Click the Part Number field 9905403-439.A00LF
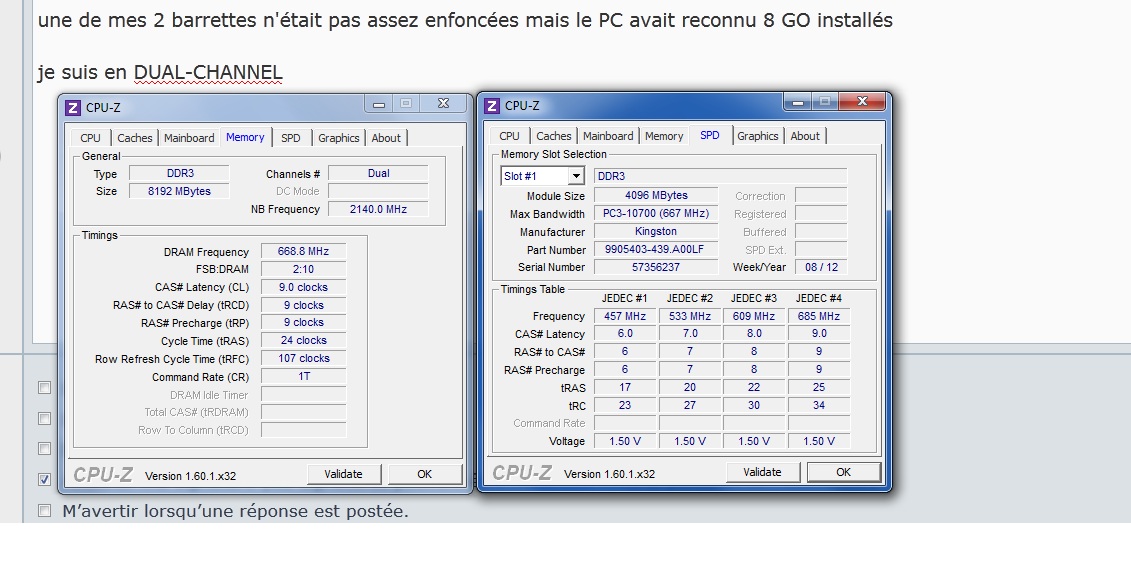Screen dimensions: 1131x565 [x=655, y=249]
